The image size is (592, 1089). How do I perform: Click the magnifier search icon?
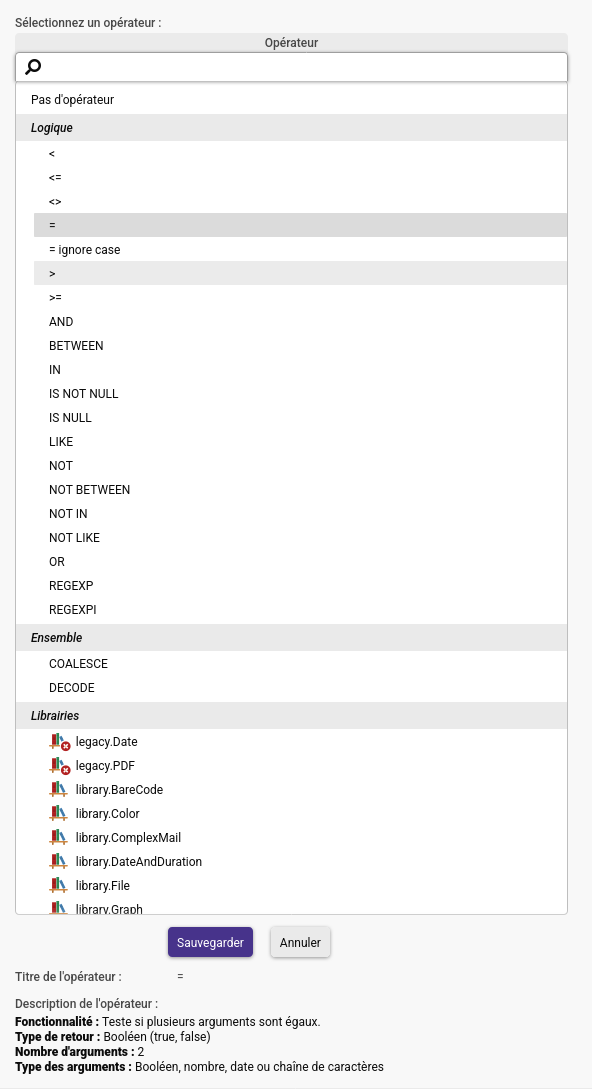[x=33, y=67]
